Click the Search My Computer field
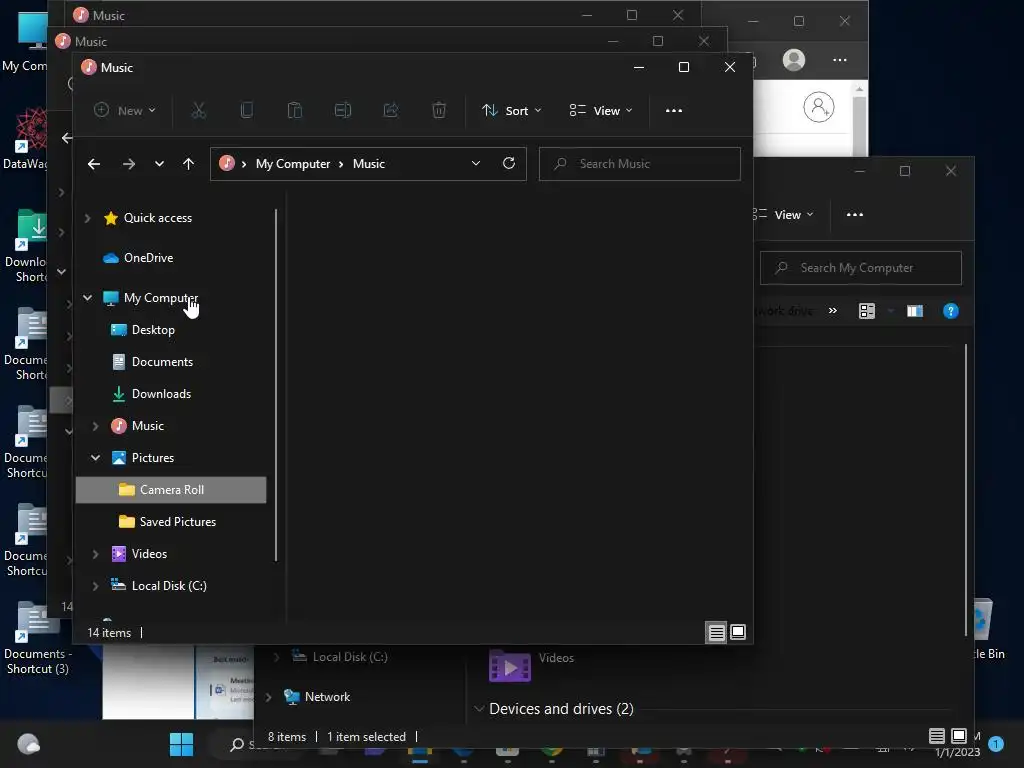The width and height of the screenshot is (1024, 768). 861,268
